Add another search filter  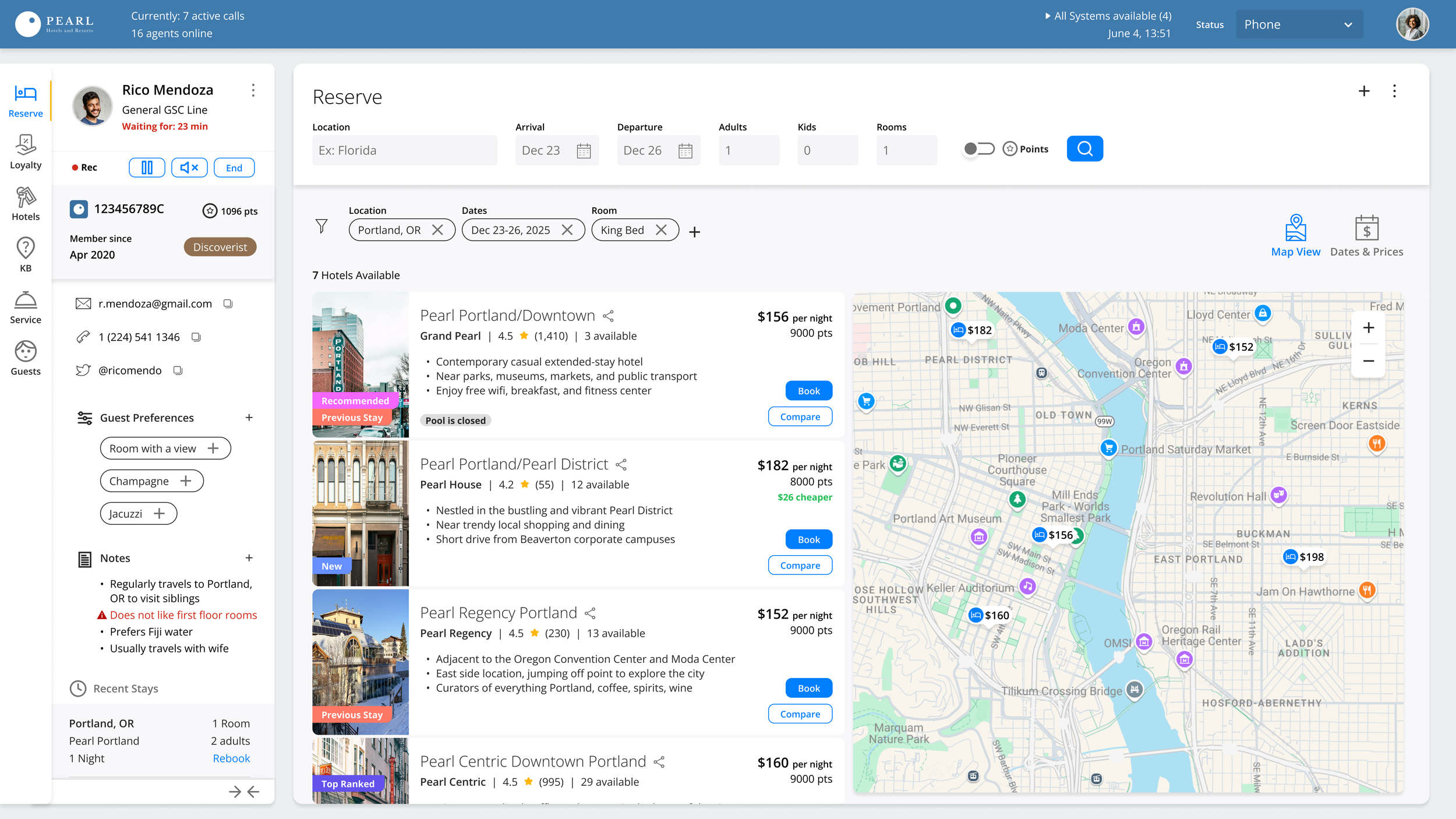pos(694,232)
